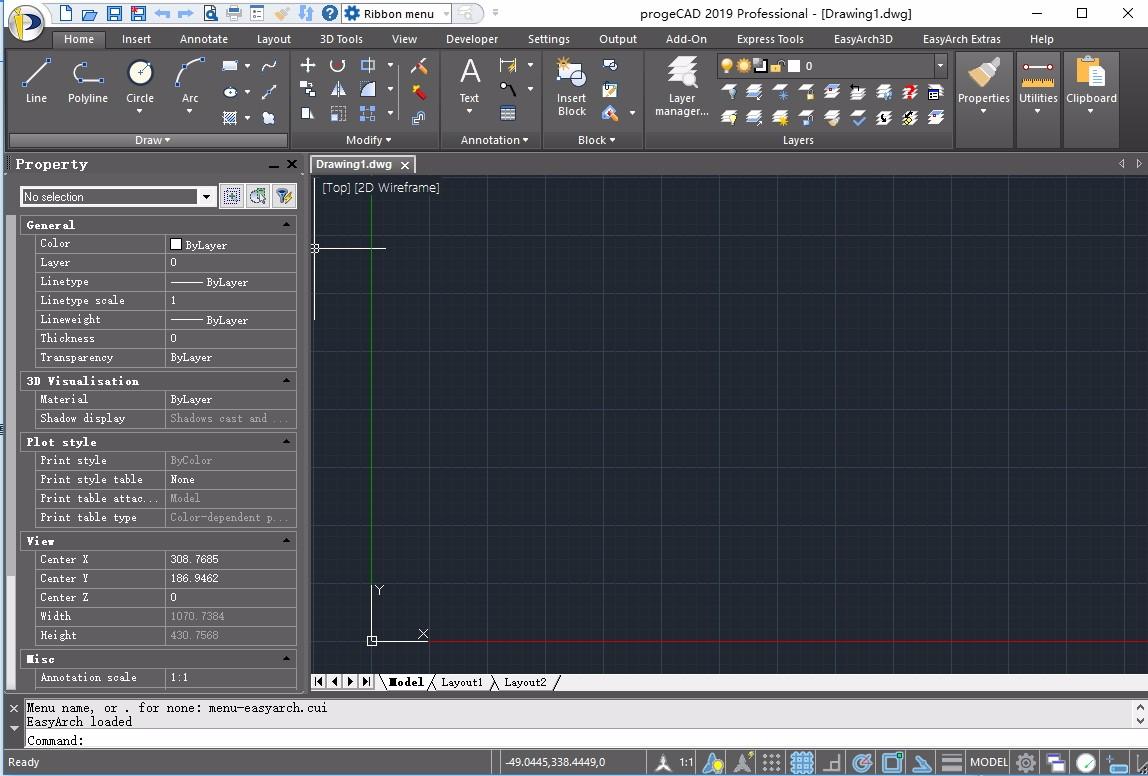Image resolution: width=1148 pixels, height=776 pixels.
Task: Open the EasyArch3D ribbon tab
Action: tap(863, 39)
